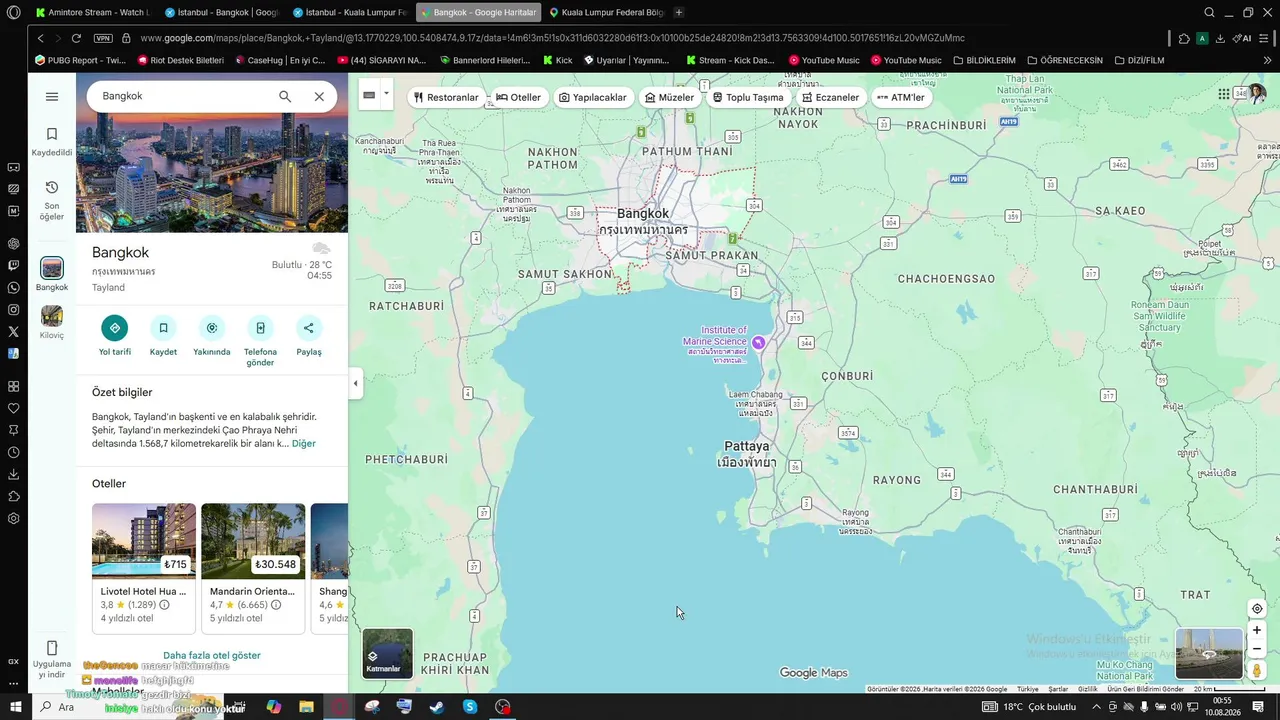Open the Google Maps hamburger menu
The image size is (1280, 720).
click(x=52, y=97)
